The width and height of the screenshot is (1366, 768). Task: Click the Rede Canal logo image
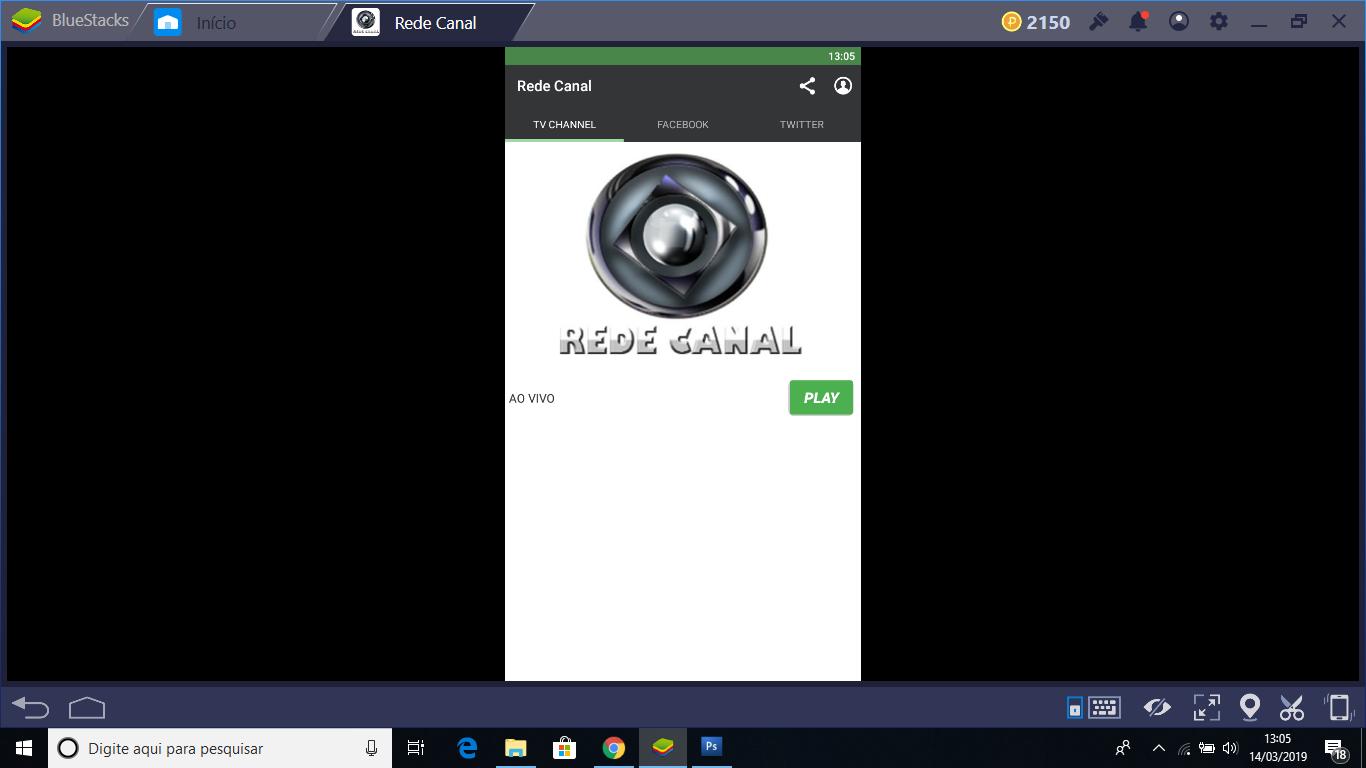coord(679,255)
